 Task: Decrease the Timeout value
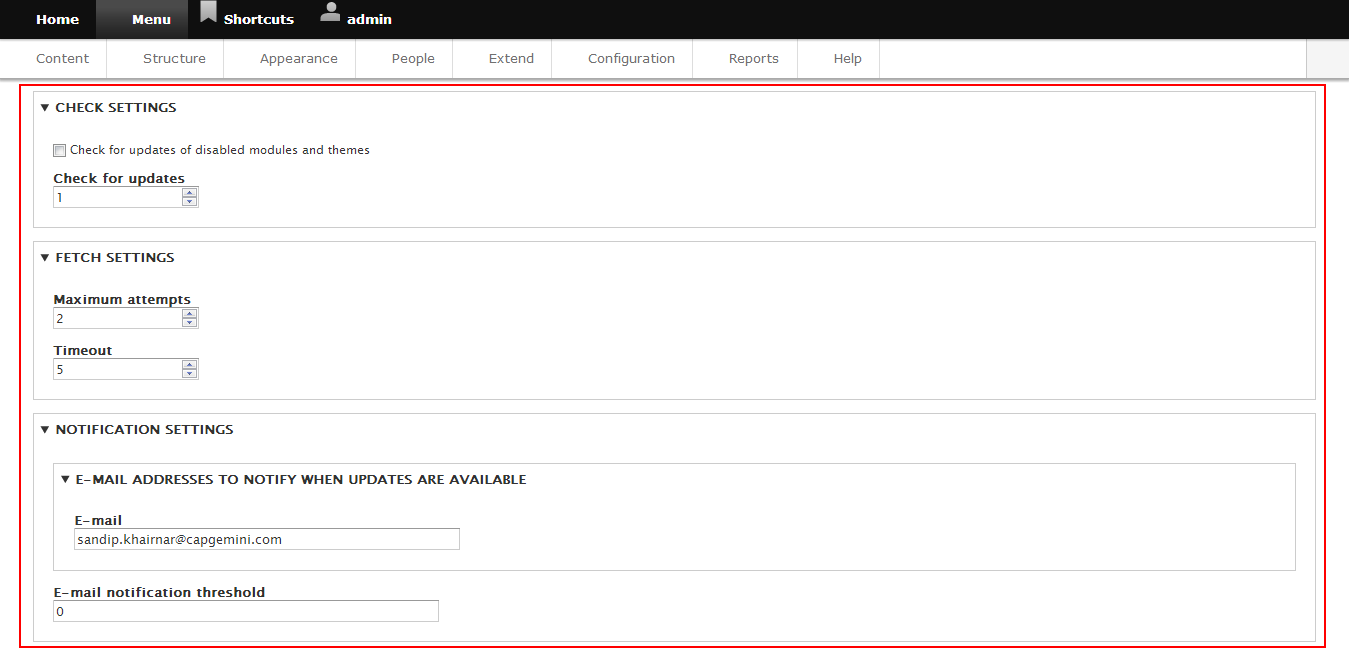pos(189,374)
